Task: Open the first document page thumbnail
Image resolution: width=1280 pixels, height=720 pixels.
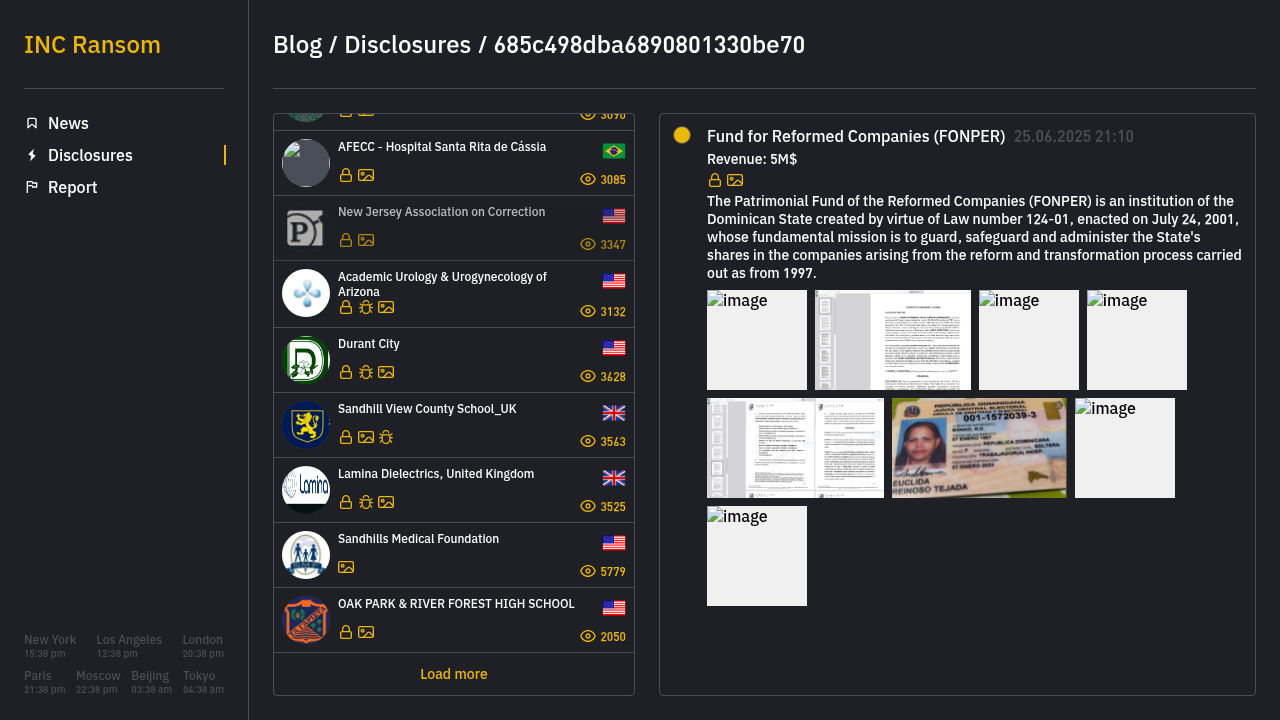Action: coord(893,340)
